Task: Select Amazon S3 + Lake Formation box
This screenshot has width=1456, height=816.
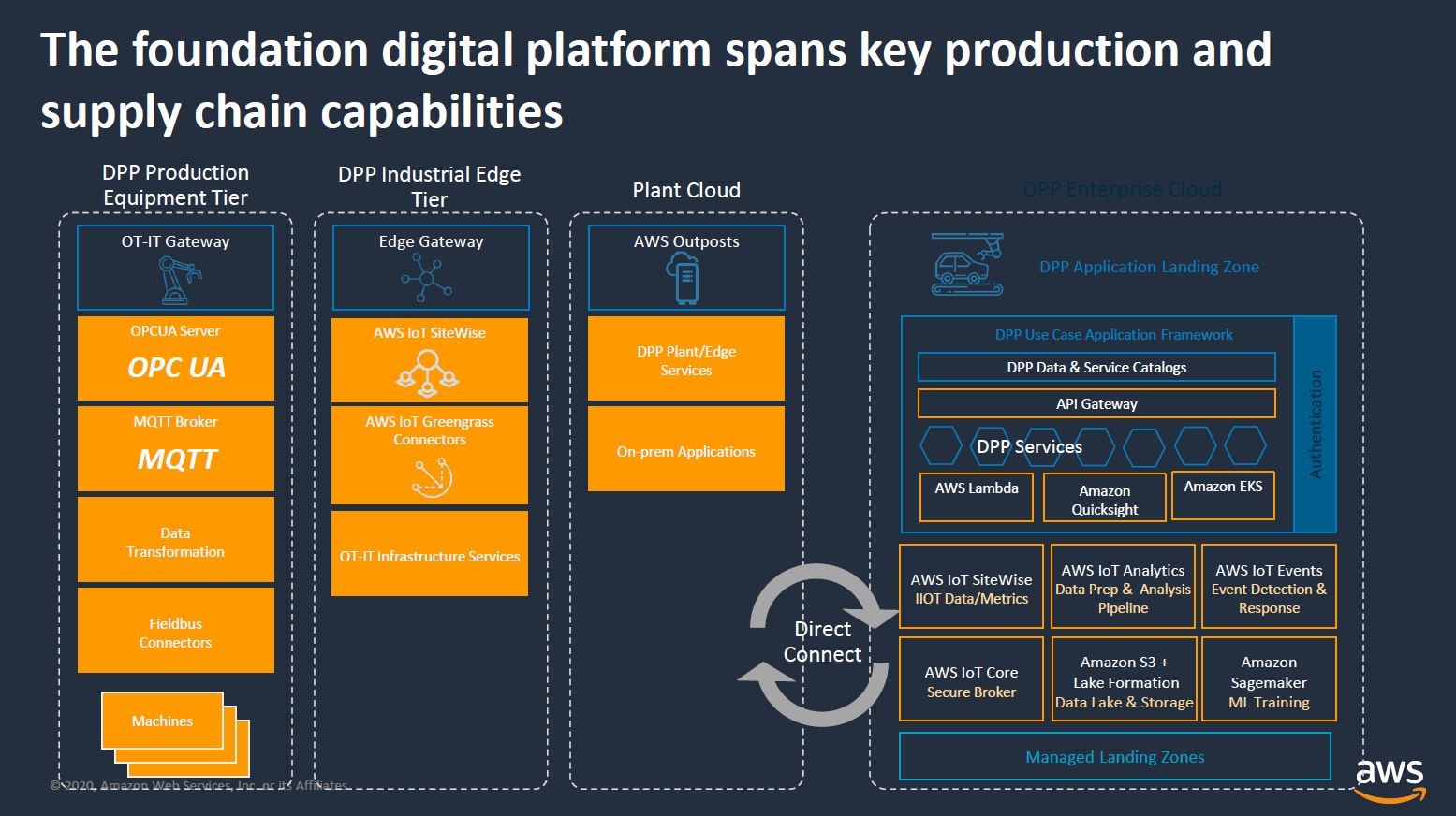Action: click(x=1124, y=679)
